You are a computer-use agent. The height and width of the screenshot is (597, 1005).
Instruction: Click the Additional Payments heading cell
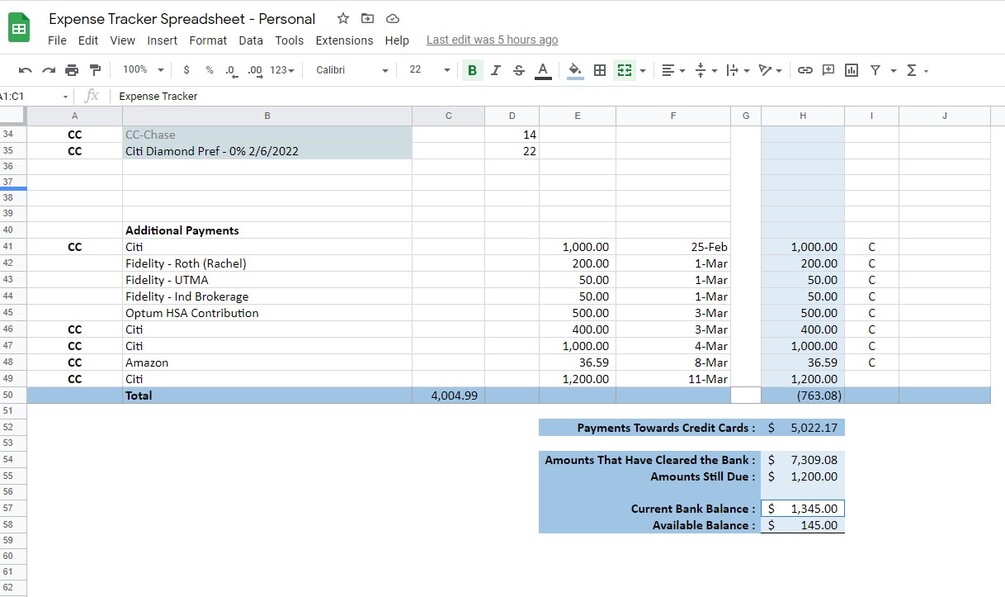[267, 230]
